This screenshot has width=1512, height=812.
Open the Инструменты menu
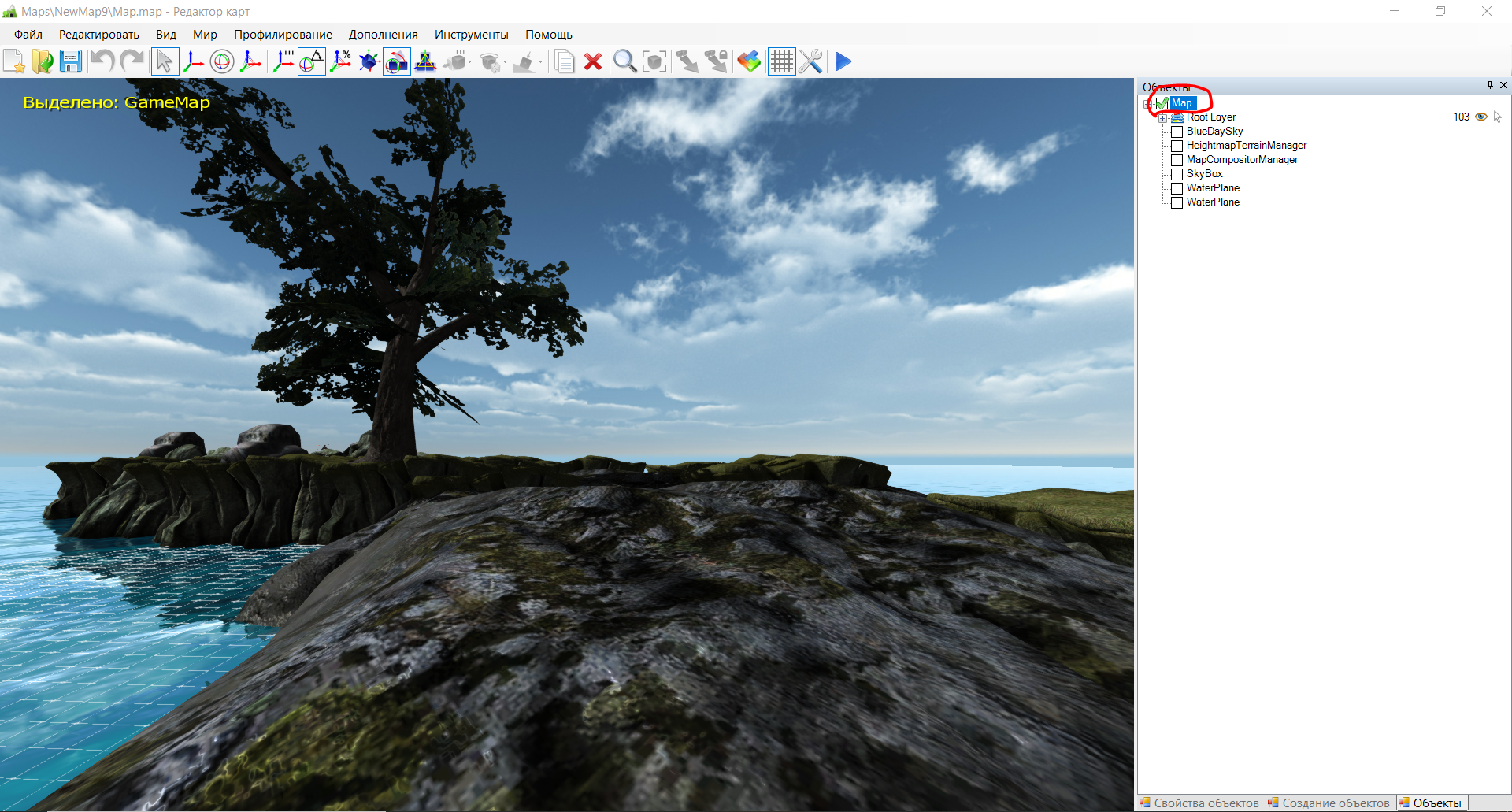(x=472, y=35)
